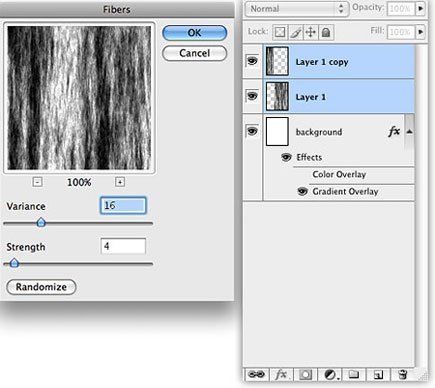Image resolution: width=435 pixels, height=388 pixels.
Task: Zoom in the Fibers preview
Action: tap(120, 182)
